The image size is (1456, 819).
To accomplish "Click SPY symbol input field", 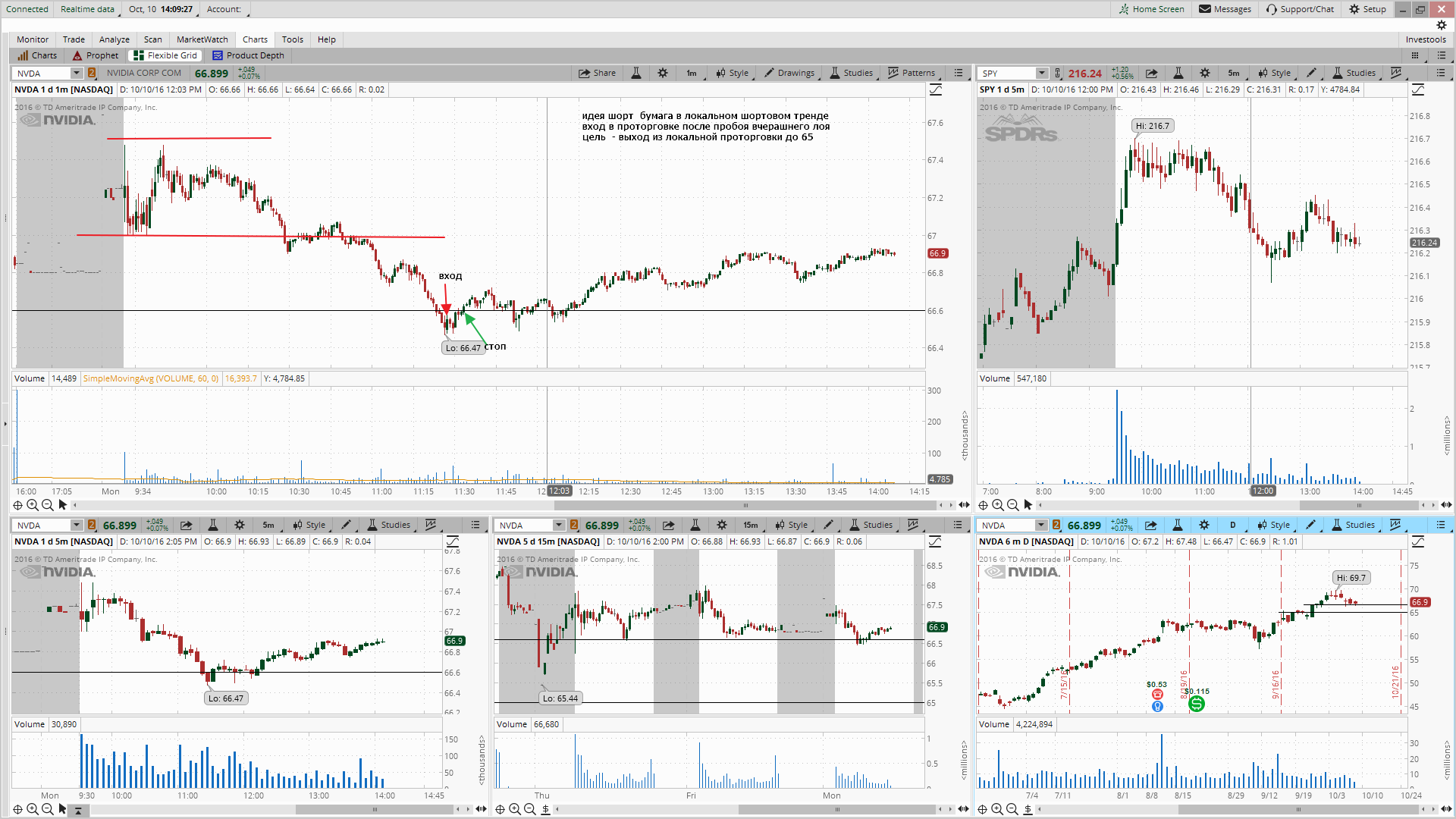I will 1007,74.
